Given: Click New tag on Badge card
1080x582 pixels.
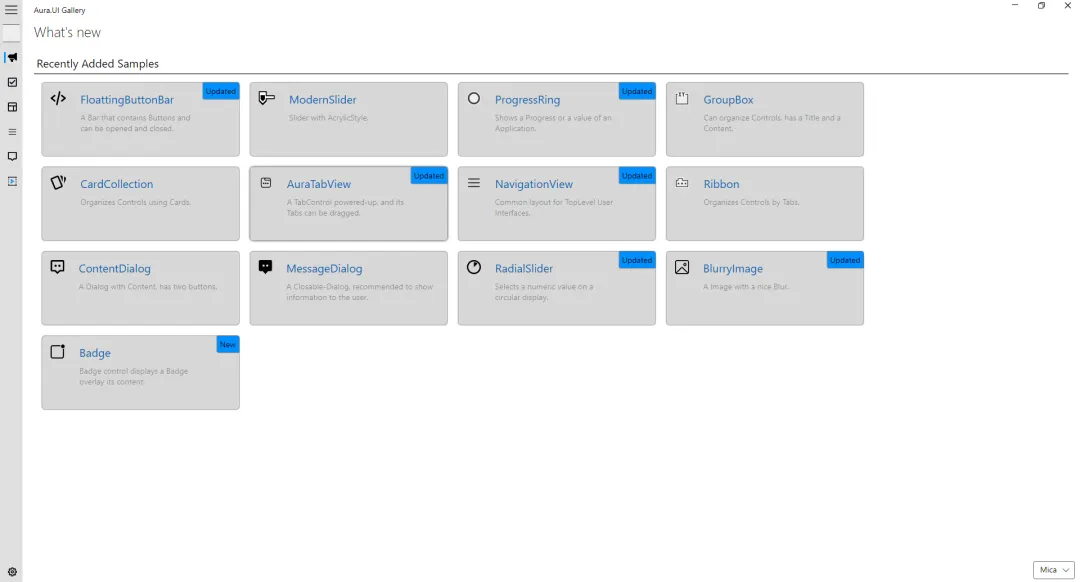Looking at the screenshot, I should (227, 344).
